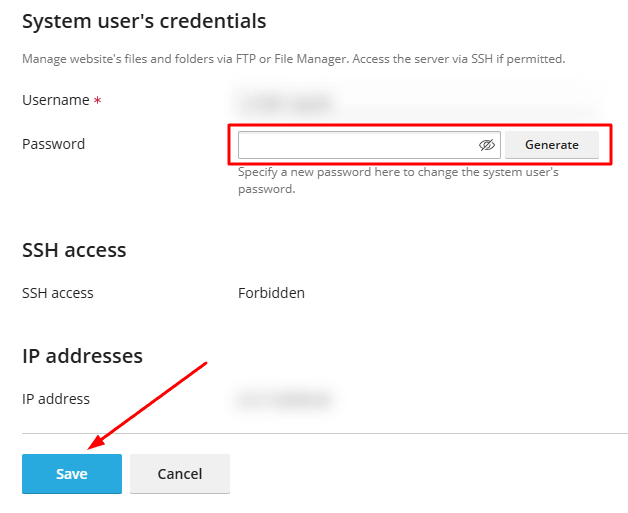Click the red arrow pointing at Save
Viewport: 628px width, 513px height.
[150, 403]
